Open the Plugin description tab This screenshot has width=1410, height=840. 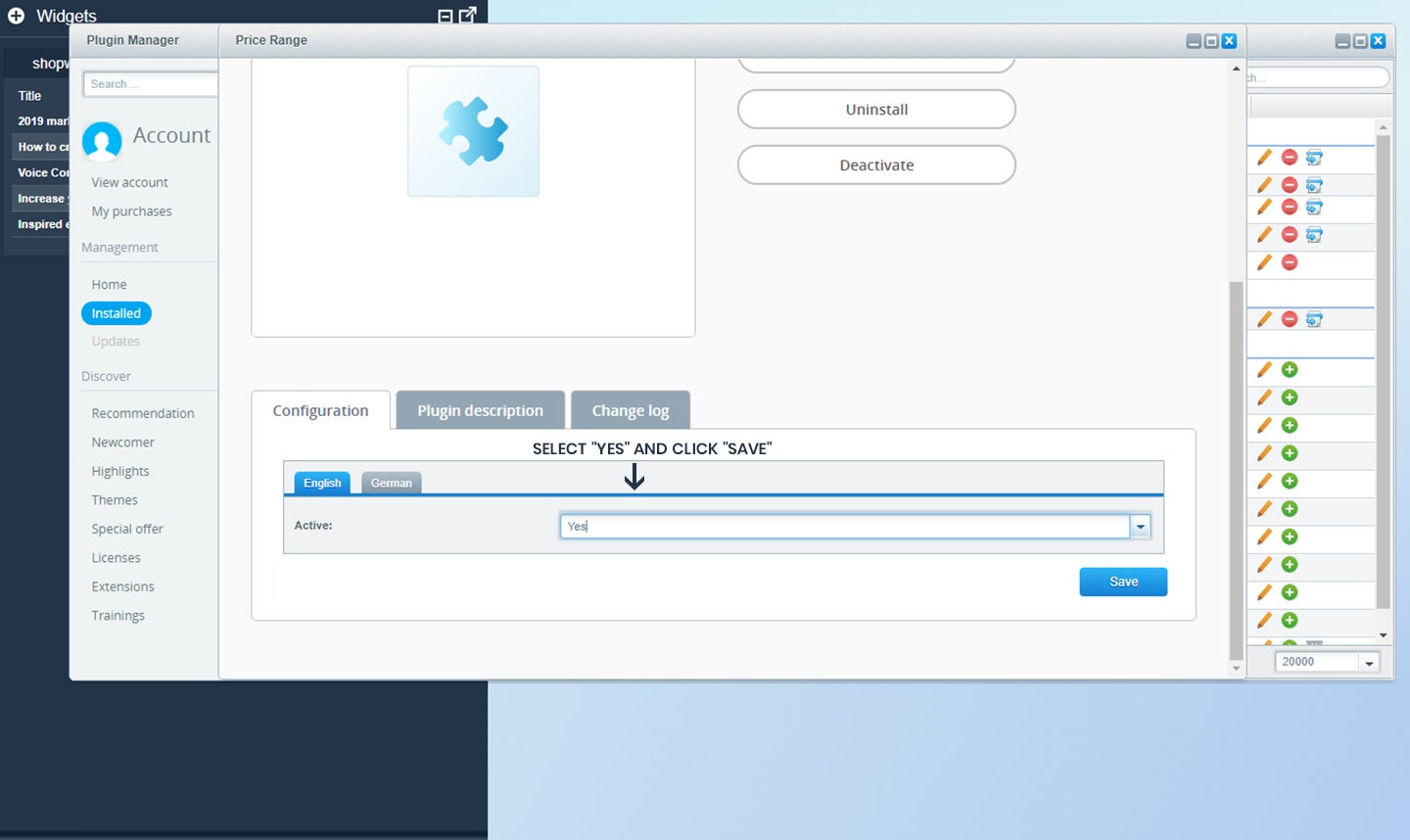click(x=480, y=410)
